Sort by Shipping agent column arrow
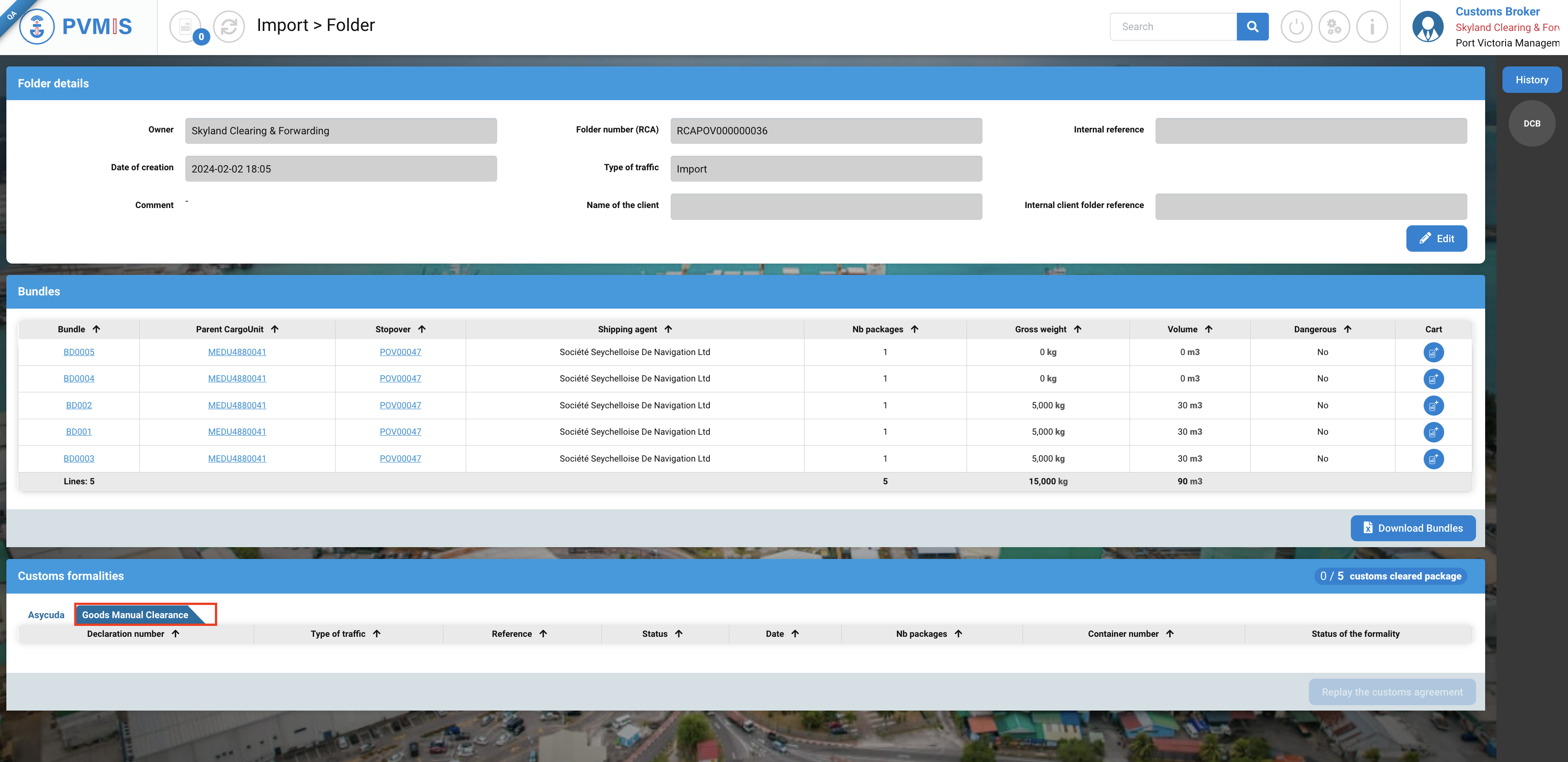This screenshot has height=762, width=1568. (668, 329)
